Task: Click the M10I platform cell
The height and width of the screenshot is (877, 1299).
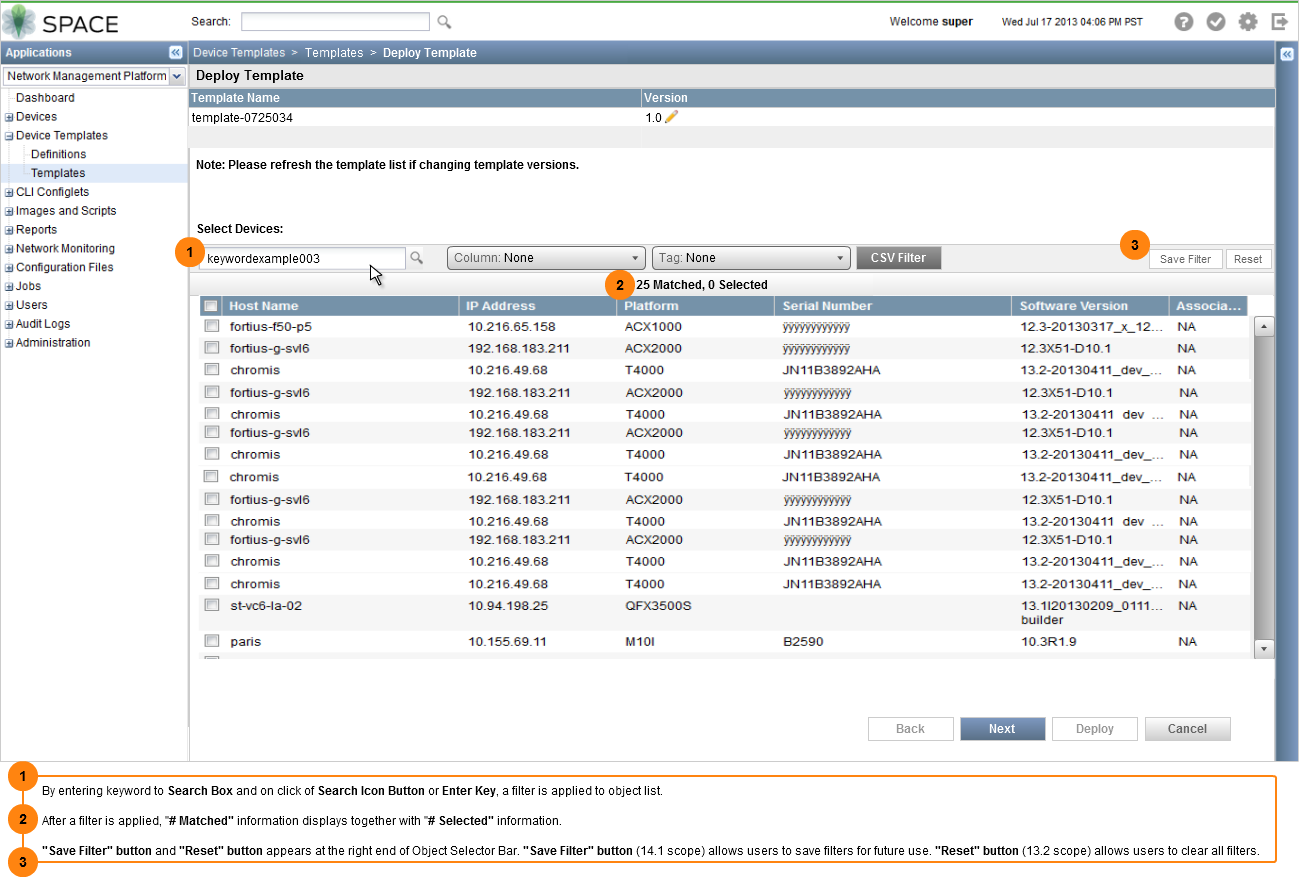Action: [x=640, y=642]
